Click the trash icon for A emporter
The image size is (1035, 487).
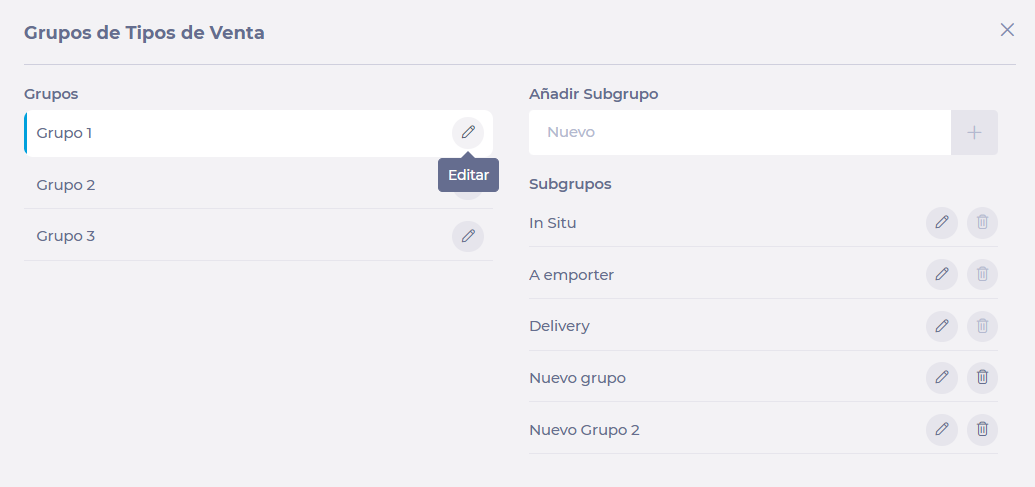[x=982, y=274]
